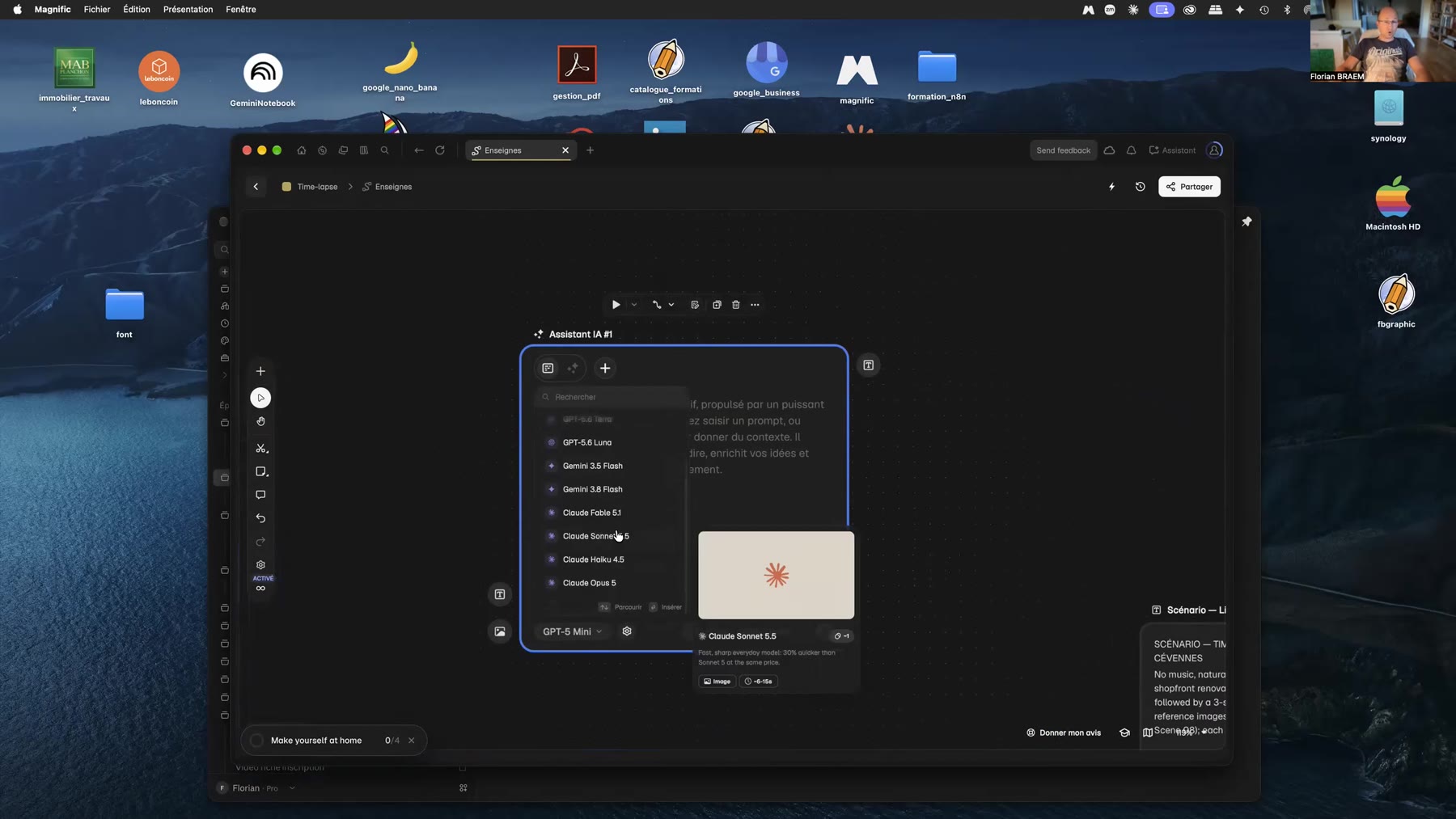Screen dimensions: 1456x819
Task: Activate the pointer select tool
Action: [260, 398]
